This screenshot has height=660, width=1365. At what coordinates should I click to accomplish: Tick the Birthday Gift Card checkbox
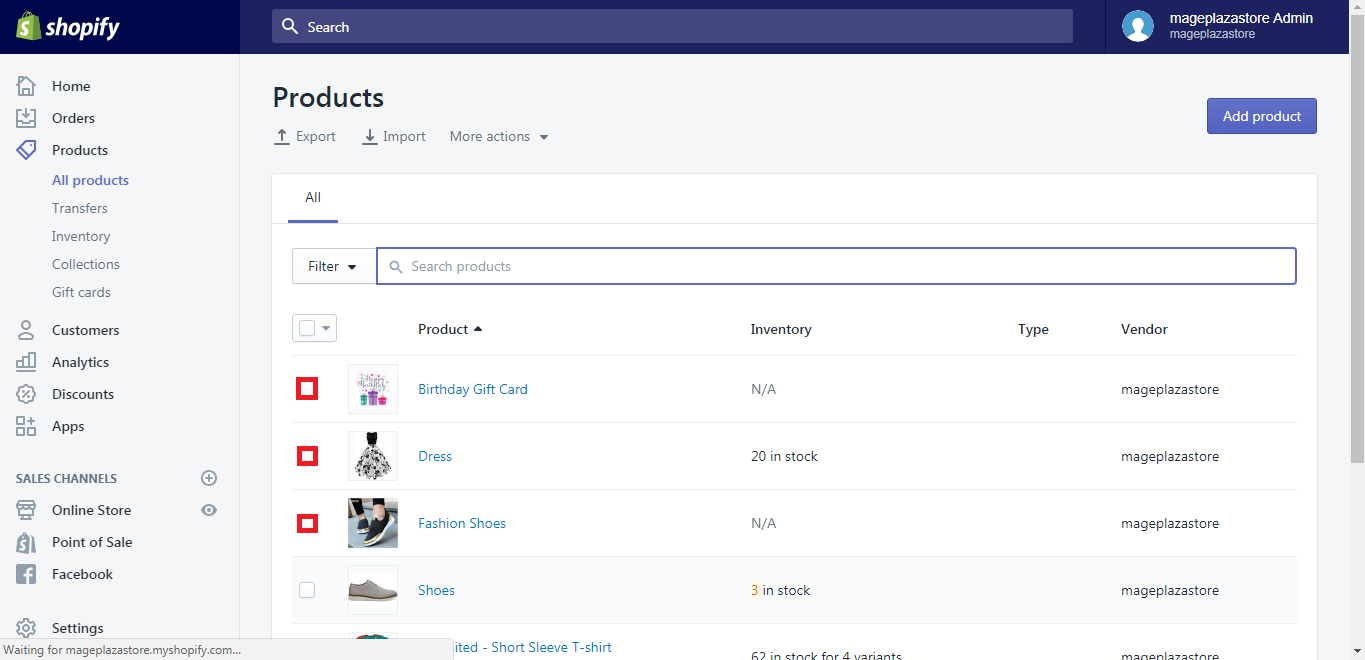click(307, 389)
